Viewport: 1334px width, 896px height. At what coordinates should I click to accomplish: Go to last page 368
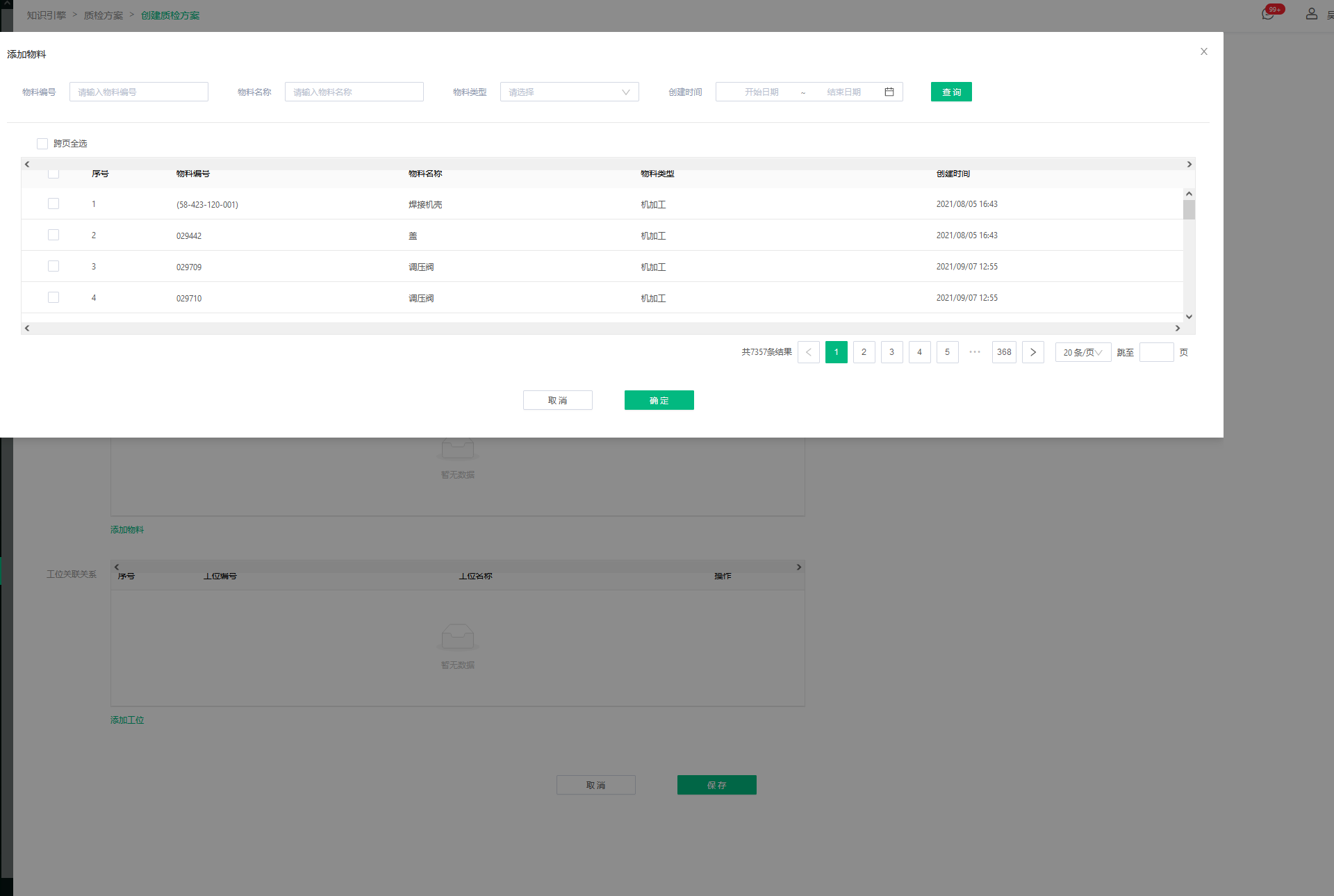[x=1005, y=352]
